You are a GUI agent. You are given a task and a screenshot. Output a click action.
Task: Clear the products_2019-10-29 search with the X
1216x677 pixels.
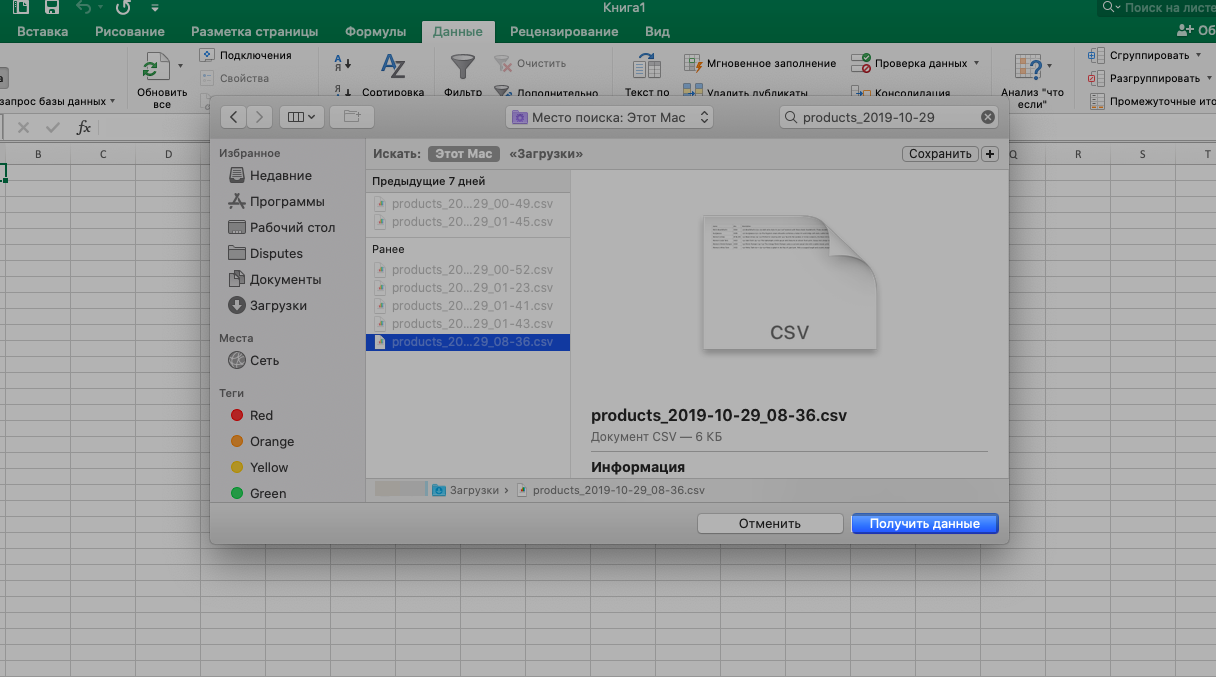tap(988, 117)
